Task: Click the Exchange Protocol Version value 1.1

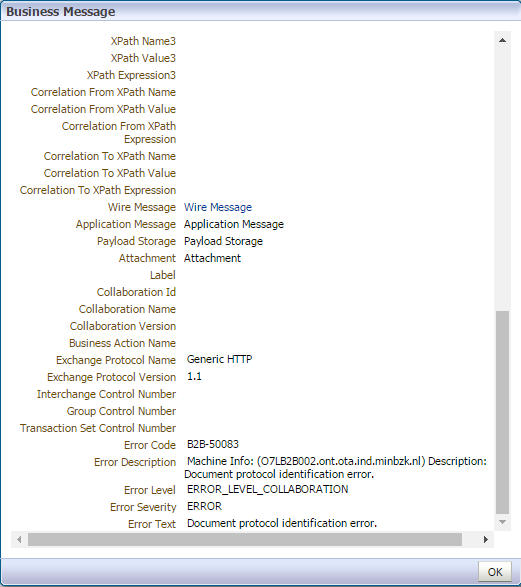Action: (194, 376)
